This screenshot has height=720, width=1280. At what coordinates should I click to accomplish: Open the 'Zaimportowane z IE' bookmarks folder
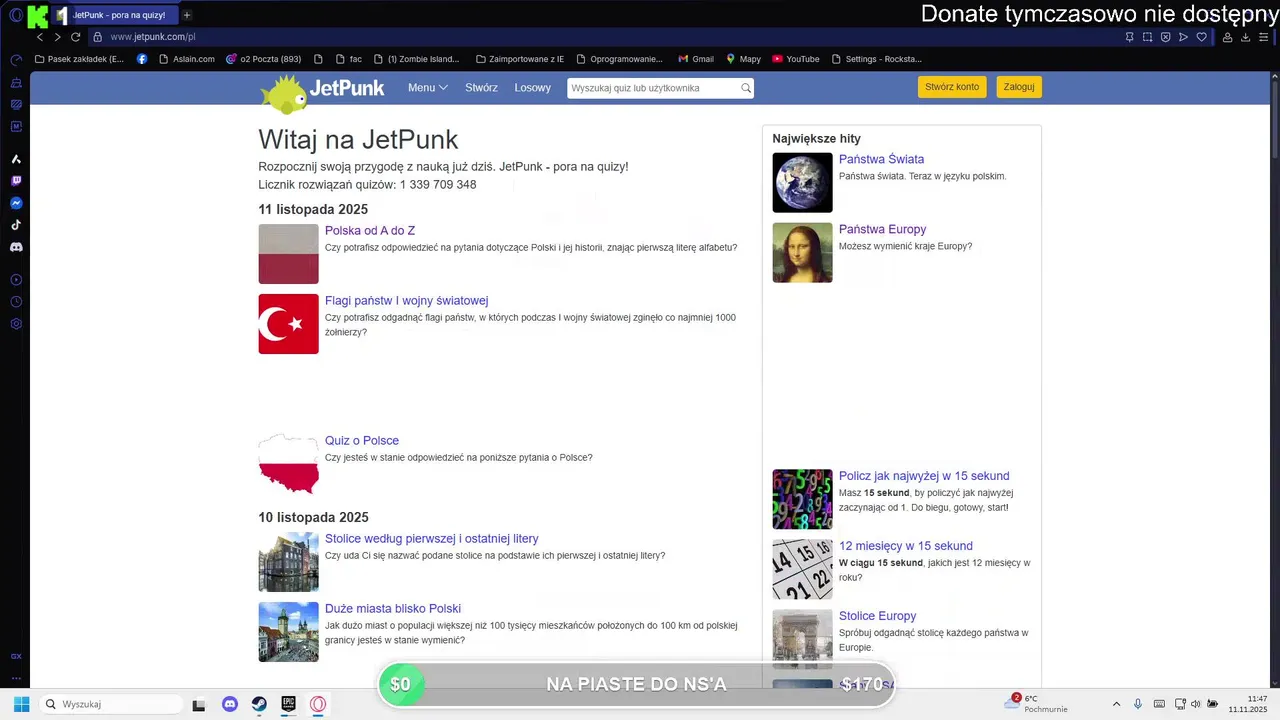(520, 59)
